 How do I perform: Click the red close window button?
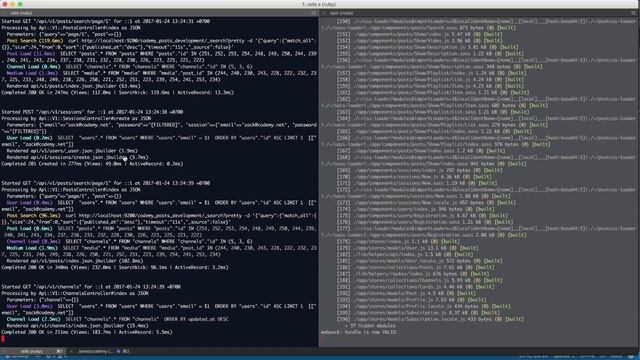5,4
